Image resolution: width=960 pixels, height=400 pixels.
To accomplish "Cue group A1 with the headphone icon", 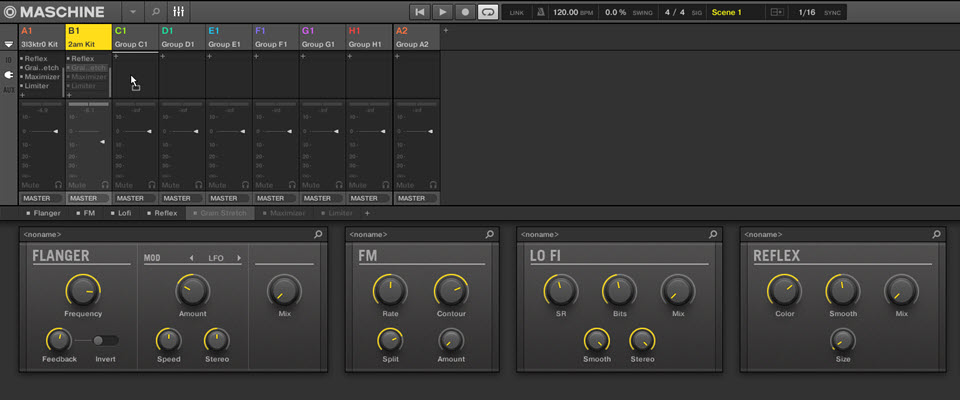I will click(58, 185).
